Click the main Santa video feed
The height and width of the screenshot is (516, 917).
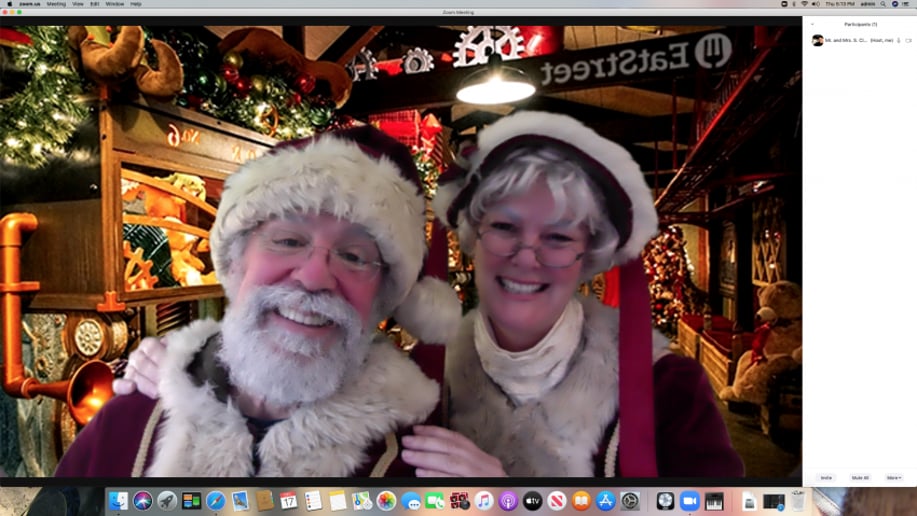[x=401, y=252]
